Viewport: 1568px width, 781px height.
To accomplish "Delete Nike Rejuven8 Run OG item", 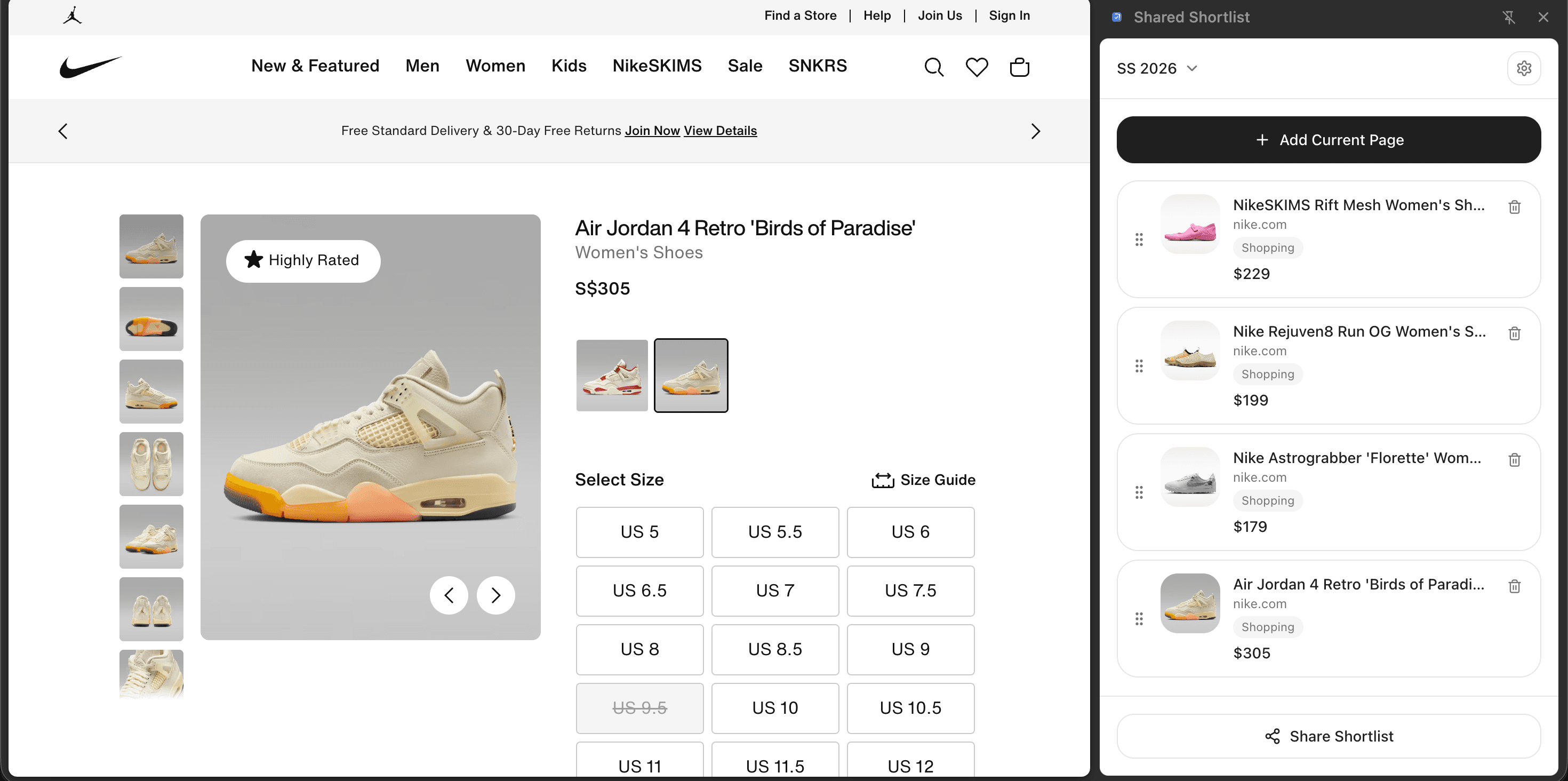I will click(x=1515, y=333).
